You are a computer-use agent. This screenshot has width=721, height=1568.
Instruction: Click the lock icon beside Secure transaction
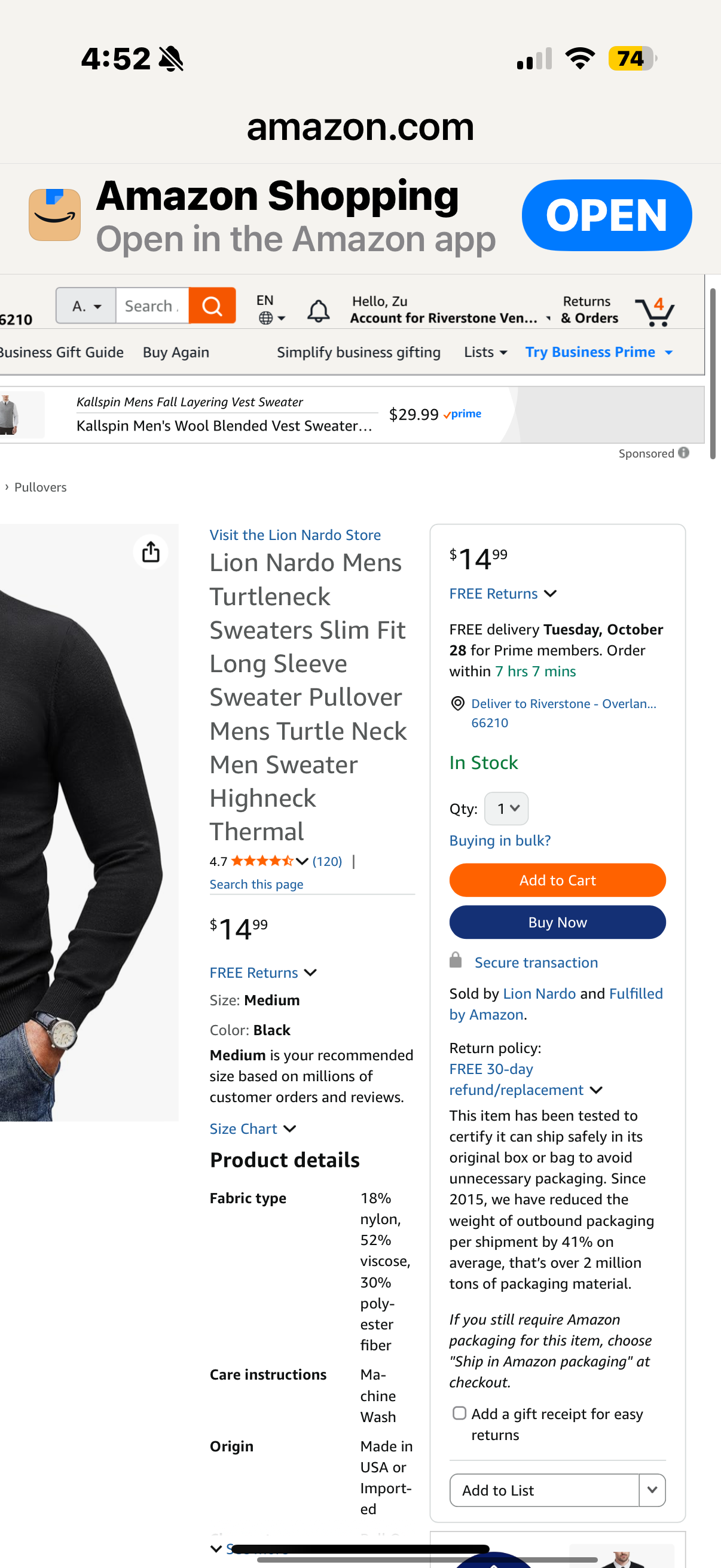(455, 960)
